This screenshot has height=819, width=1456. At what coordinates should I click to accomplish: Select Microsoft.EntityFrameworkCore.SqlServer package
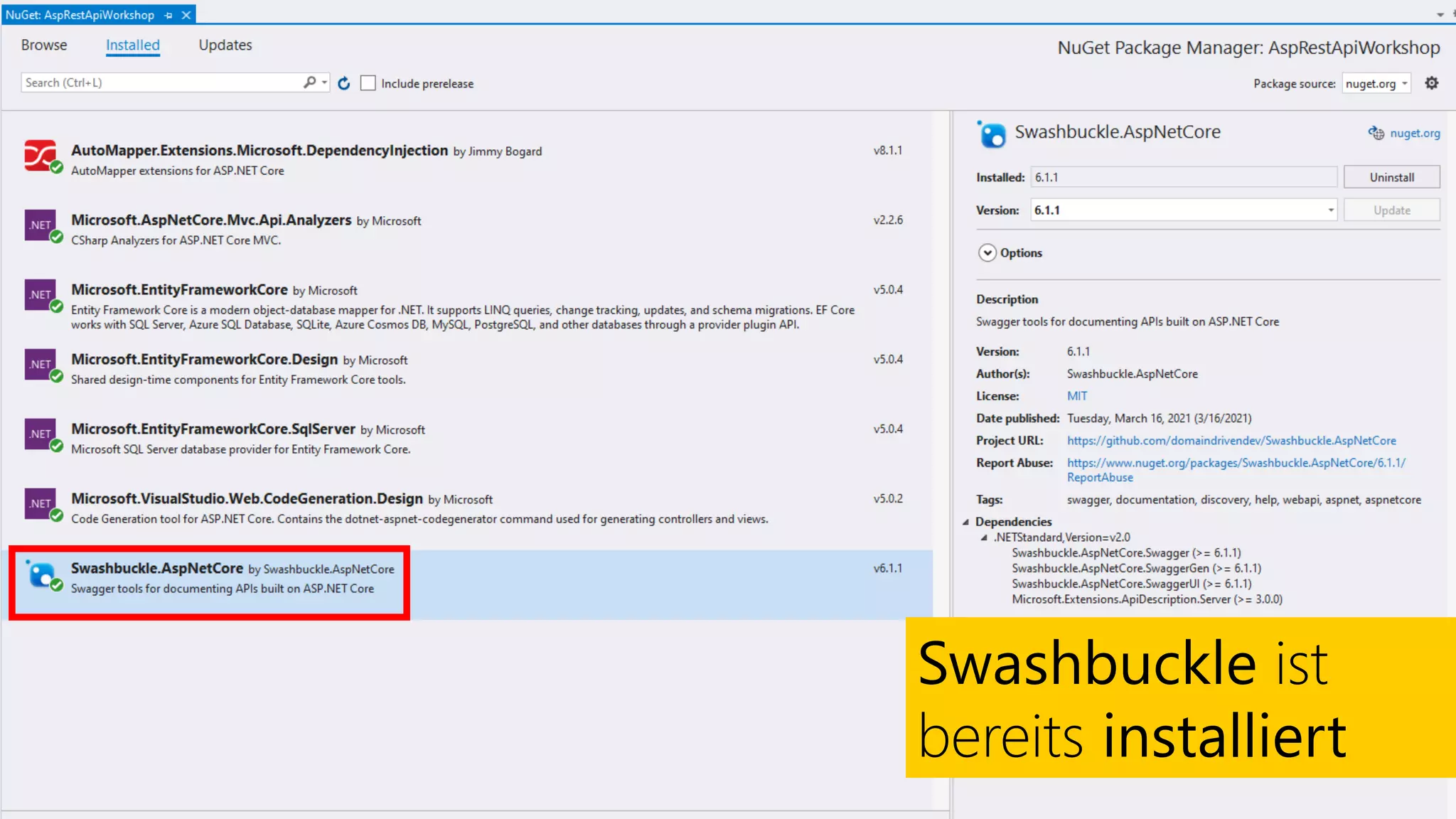[213, 429]
